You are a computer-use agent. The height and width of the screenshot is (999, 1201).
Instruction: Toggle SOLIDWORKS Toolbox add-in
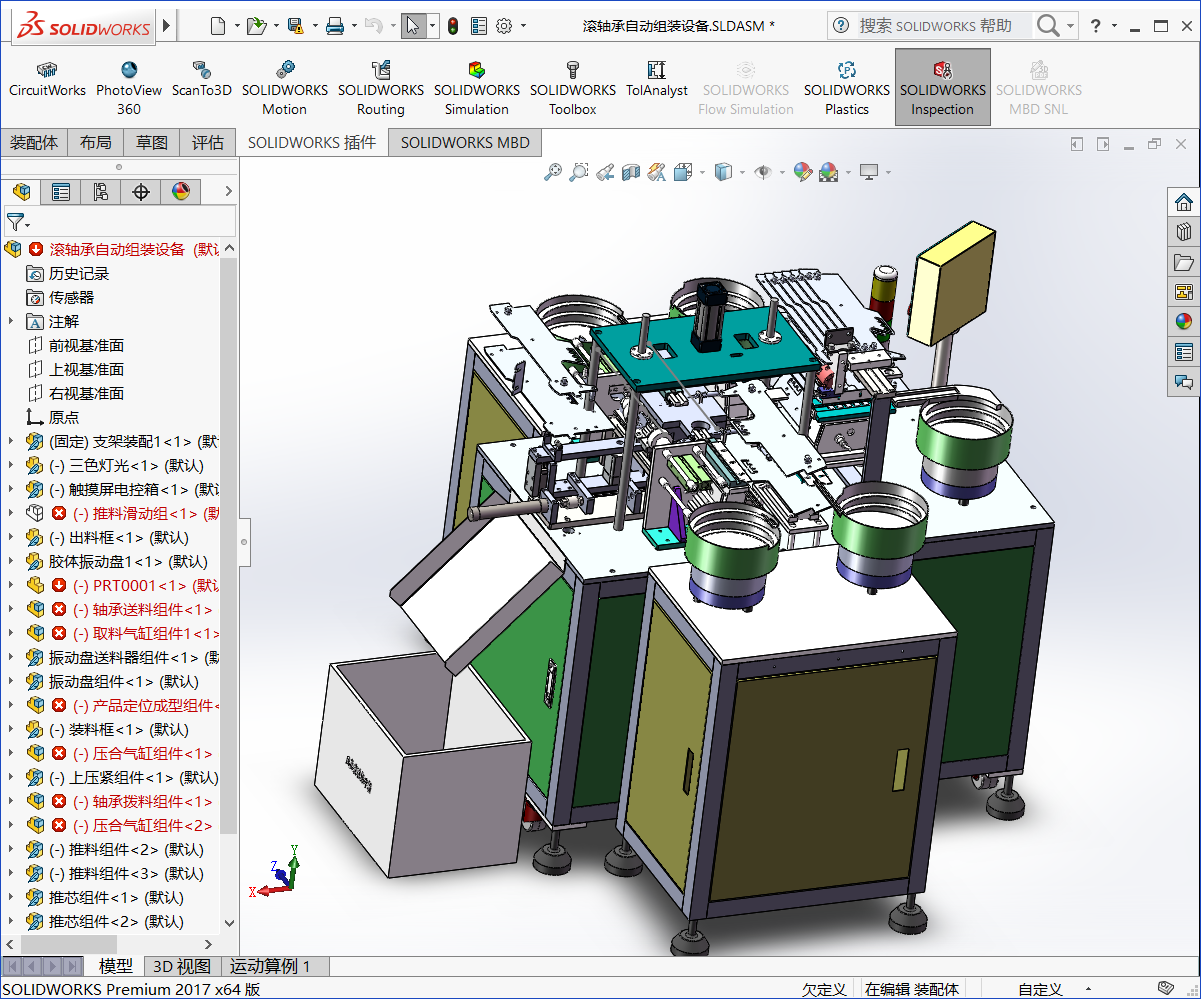[x=573, y=88]
